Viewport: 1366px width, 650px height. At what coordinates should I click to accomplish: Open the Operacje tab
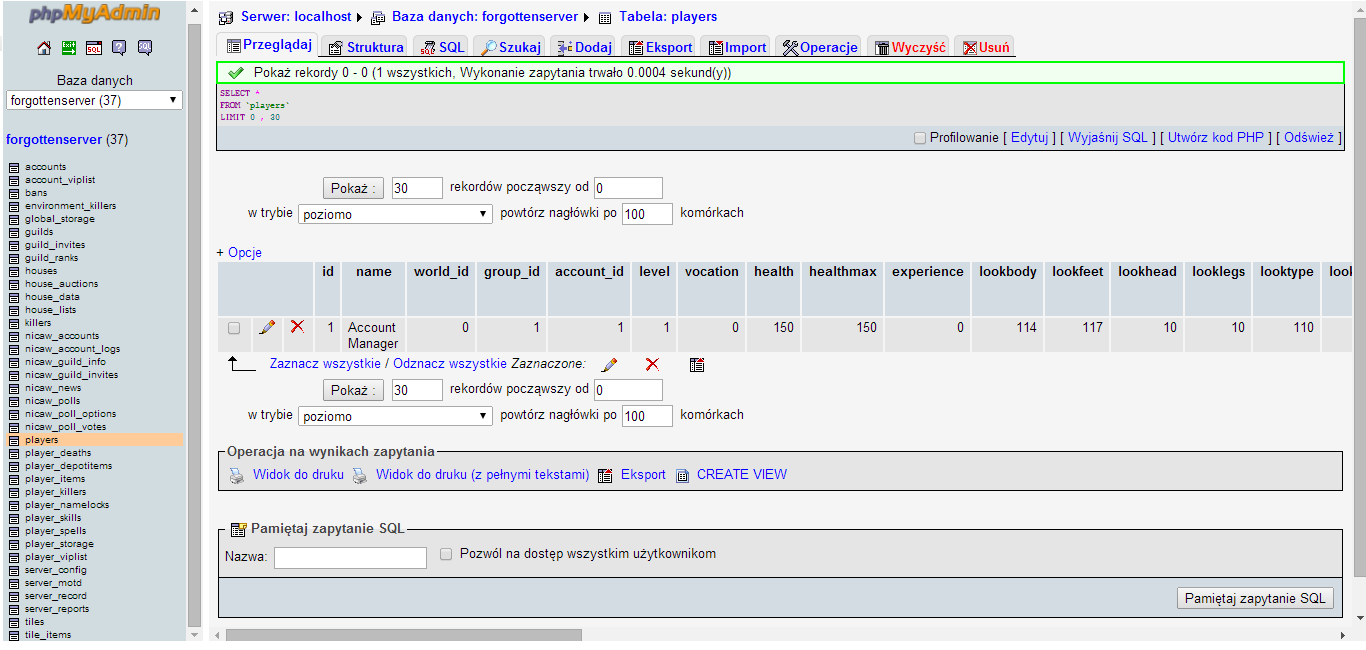pyautogui.click(x=820, y=47)
